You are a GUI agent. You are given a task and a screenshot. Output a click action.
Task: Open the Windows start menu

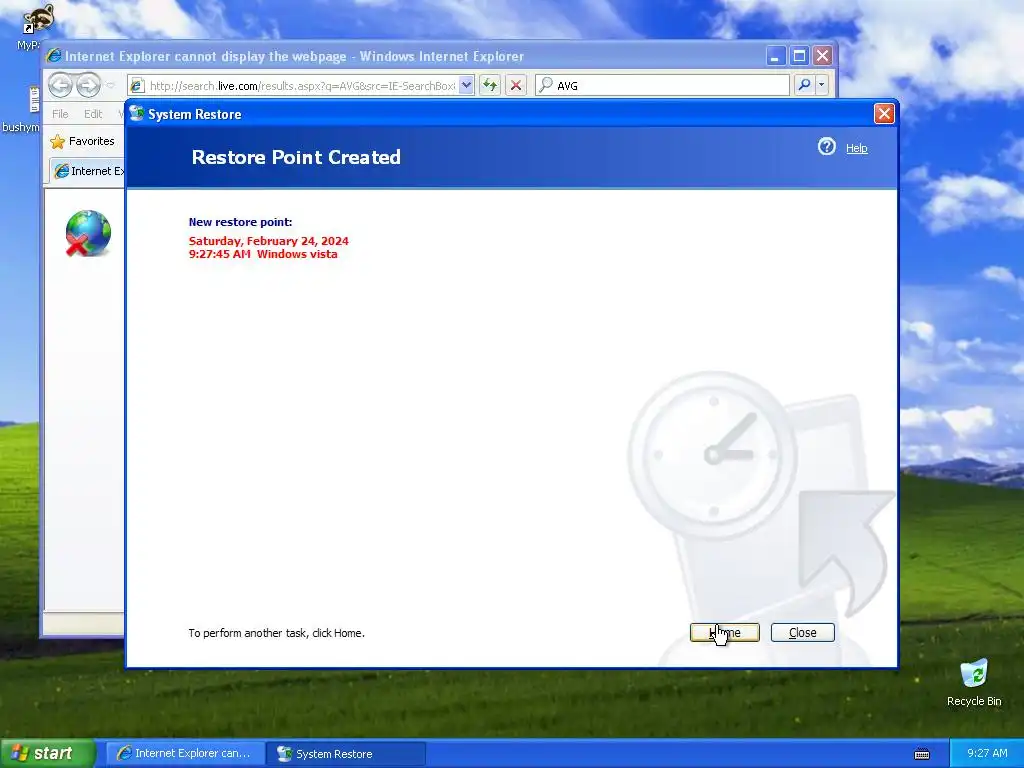47,753
